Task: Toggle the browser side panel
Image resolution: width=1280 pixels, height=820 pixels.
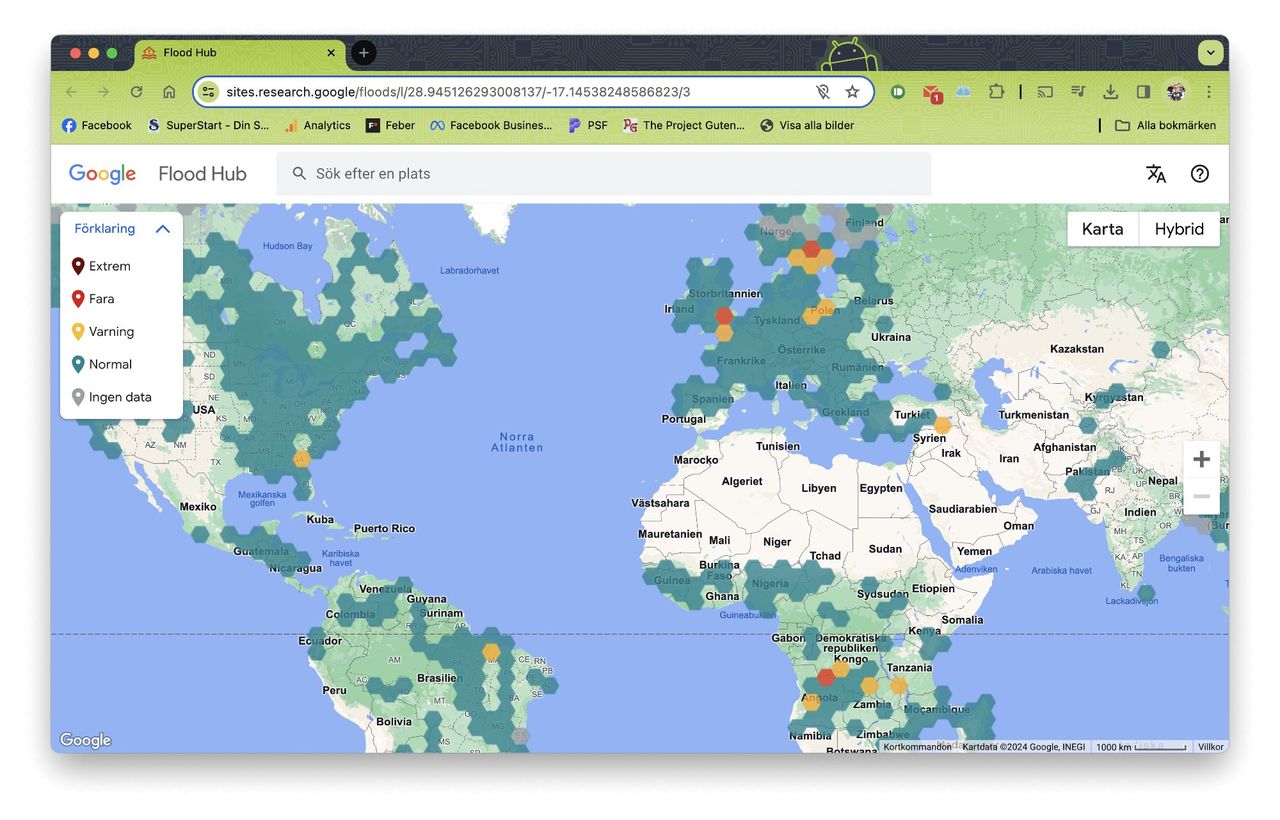Action: 1143,92
